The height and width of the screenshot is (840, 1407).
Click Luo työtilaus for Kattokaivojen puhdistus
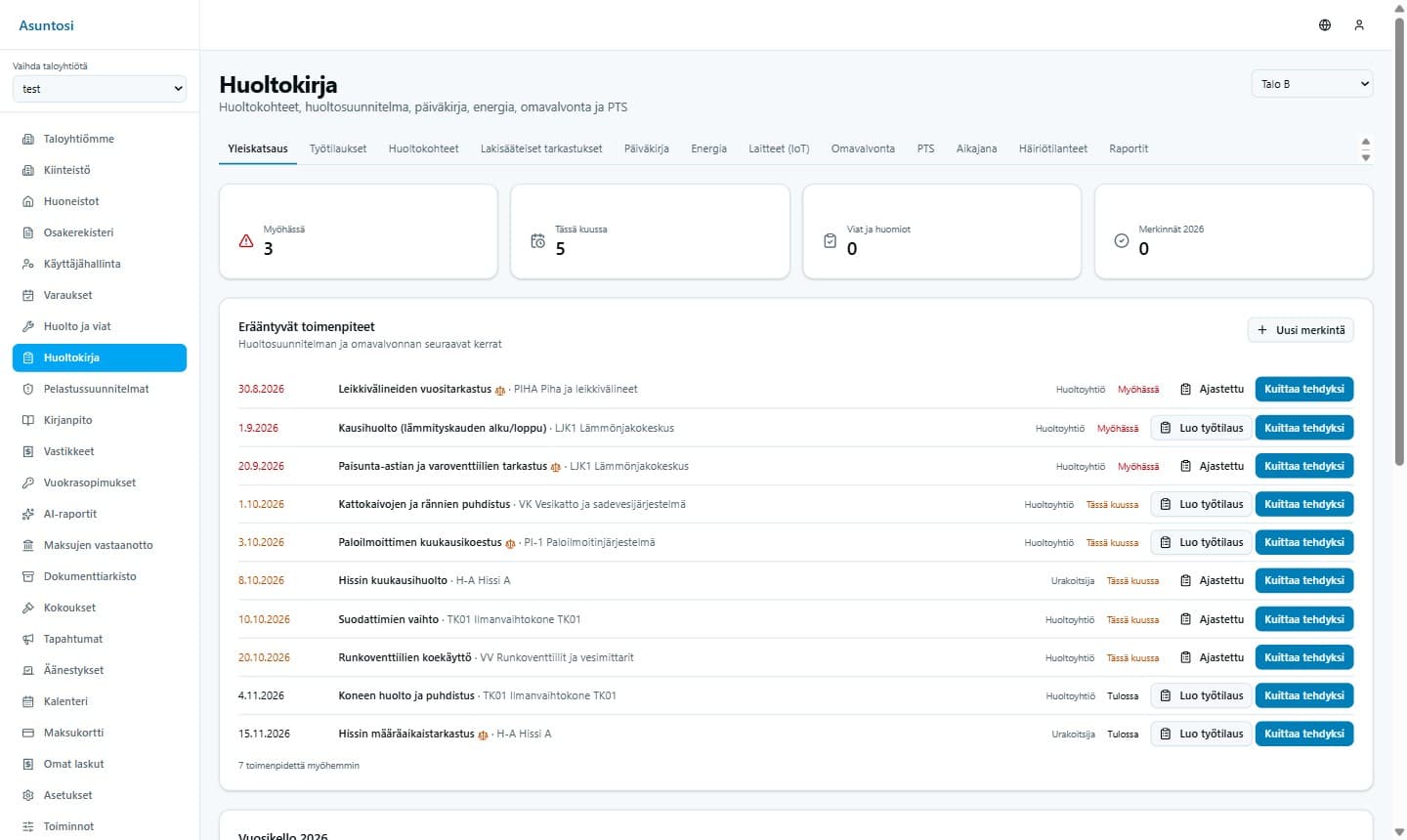[1202, 504]
